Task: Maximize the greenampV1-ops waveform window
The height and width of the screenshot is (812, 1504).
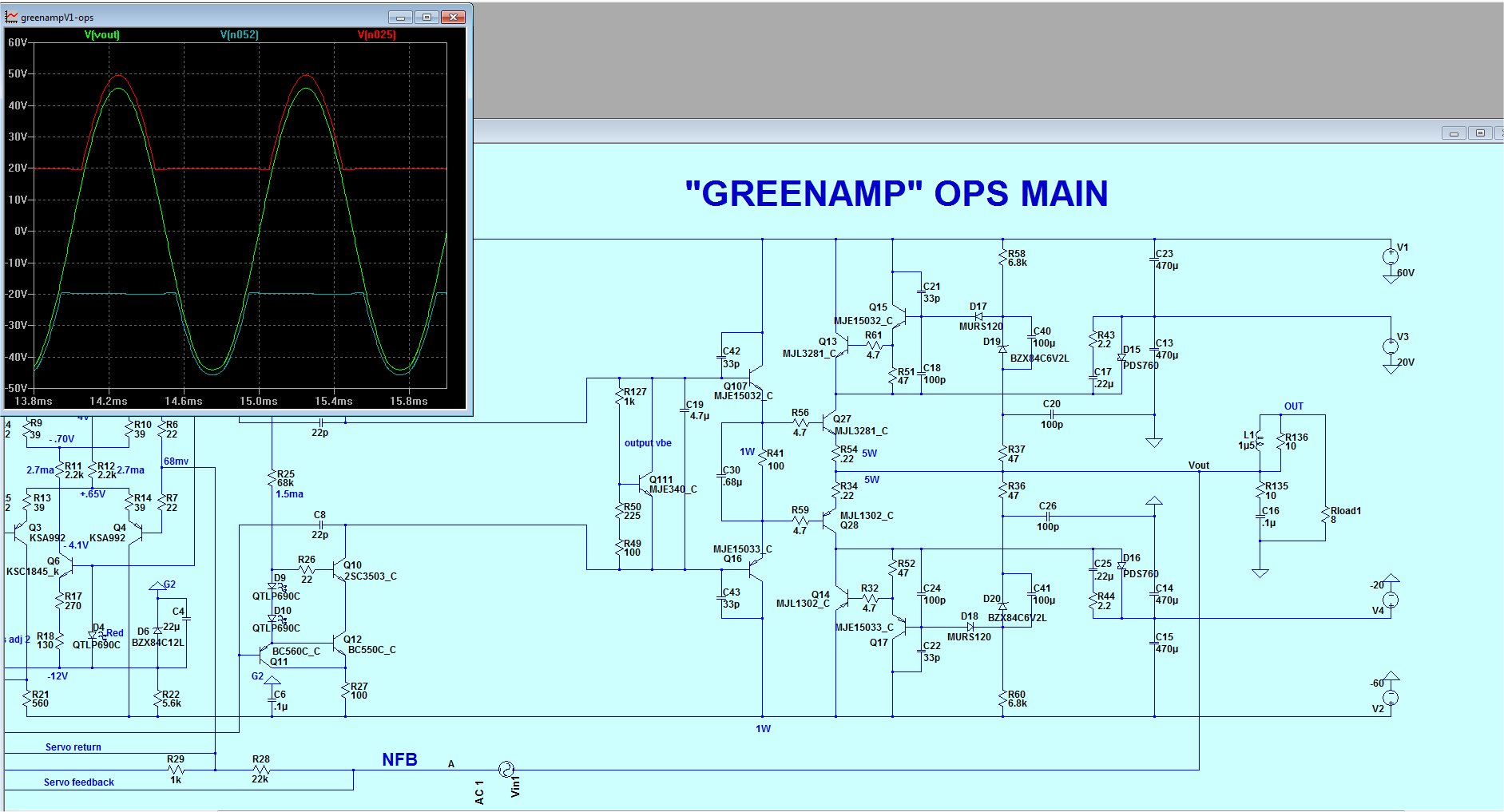Action: tap(427, 17)
